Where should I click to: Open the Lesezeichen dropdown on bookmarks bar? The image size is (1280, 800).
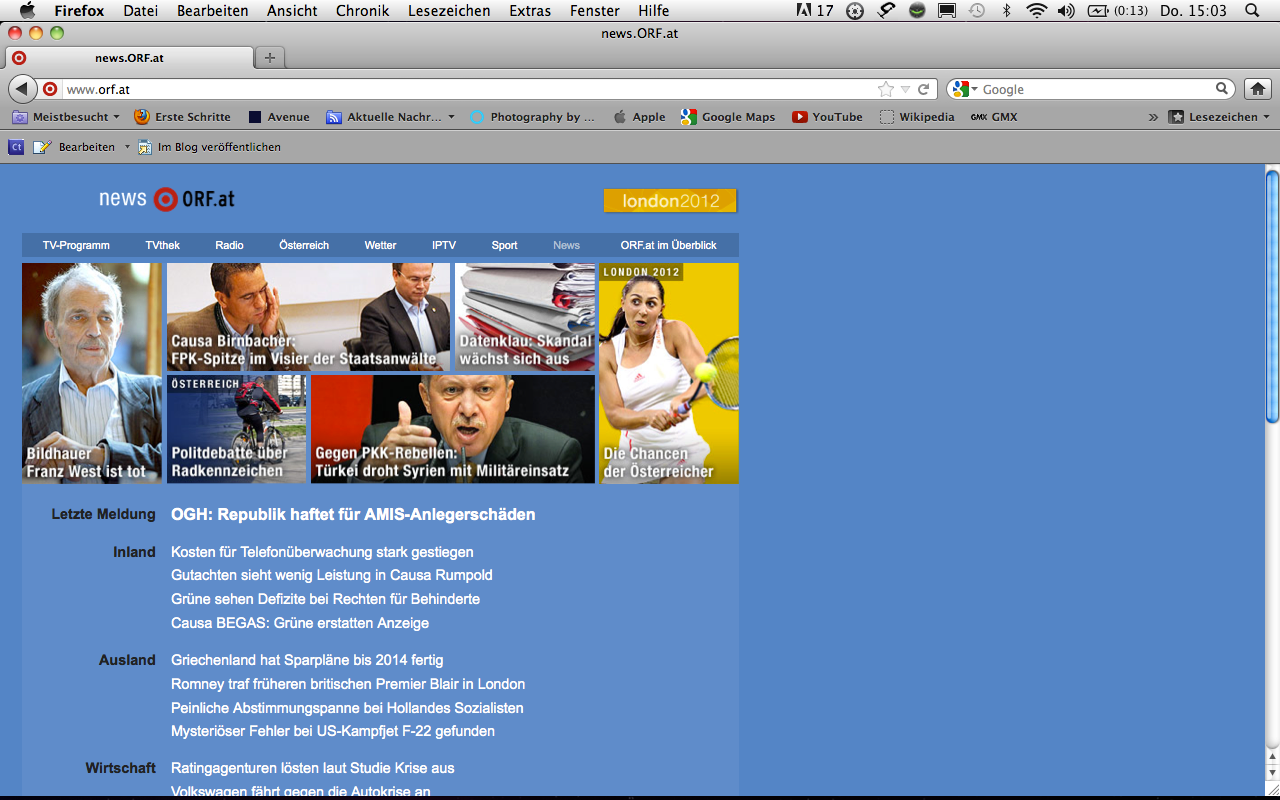tap(1219, 117)
